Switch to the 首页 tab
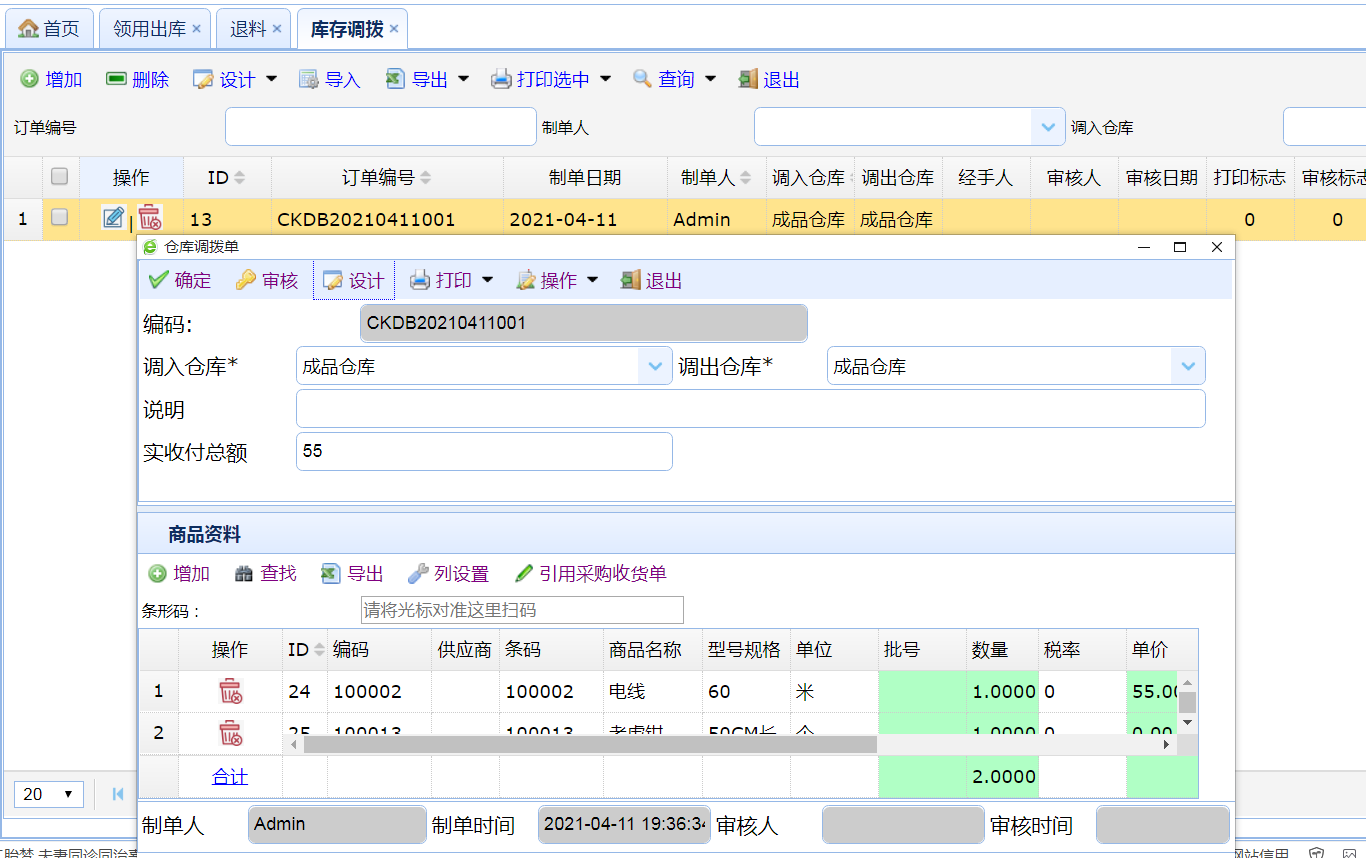The height and width of the screenshot is (858, 1366). pyautogui.click(x=50, y=29)
